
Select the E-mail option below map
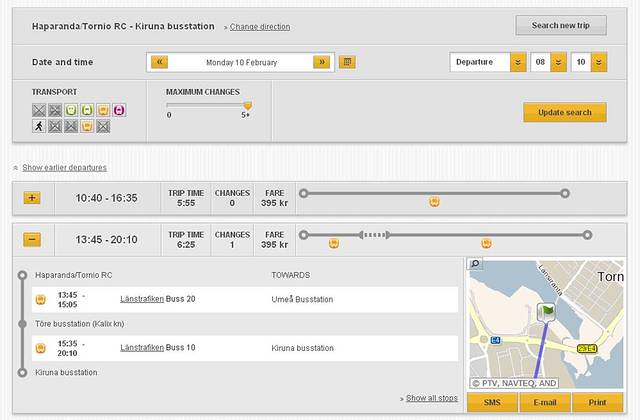tap(545, 402)
